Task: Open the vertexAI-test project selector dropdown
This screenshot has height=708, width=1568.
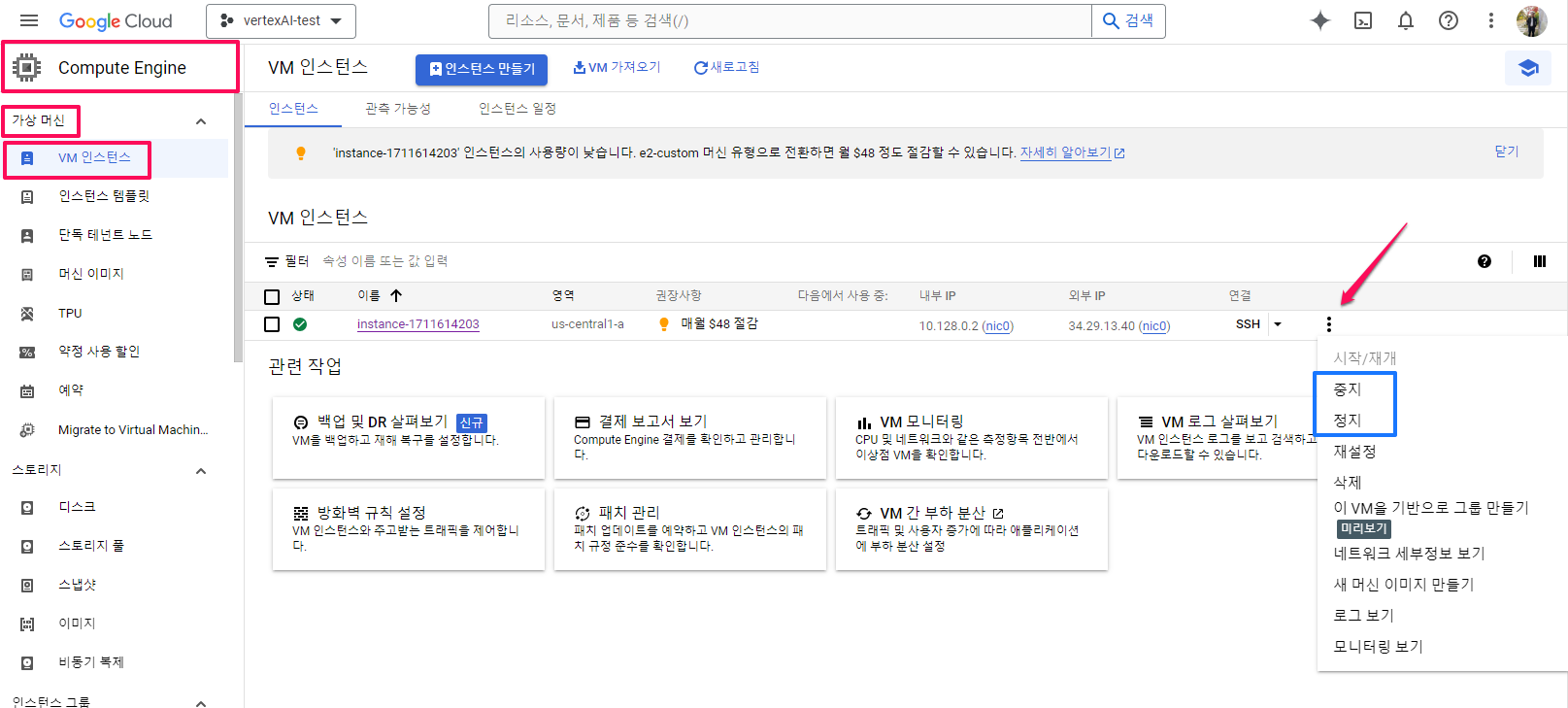Action: (x=282, y=20)
